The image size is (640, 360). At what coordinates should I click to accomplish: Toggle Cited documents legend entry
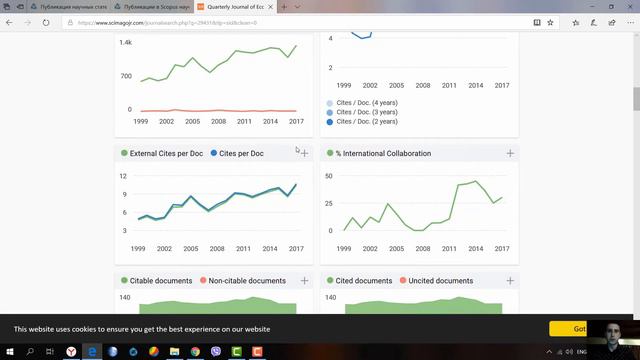coord(360,281)
